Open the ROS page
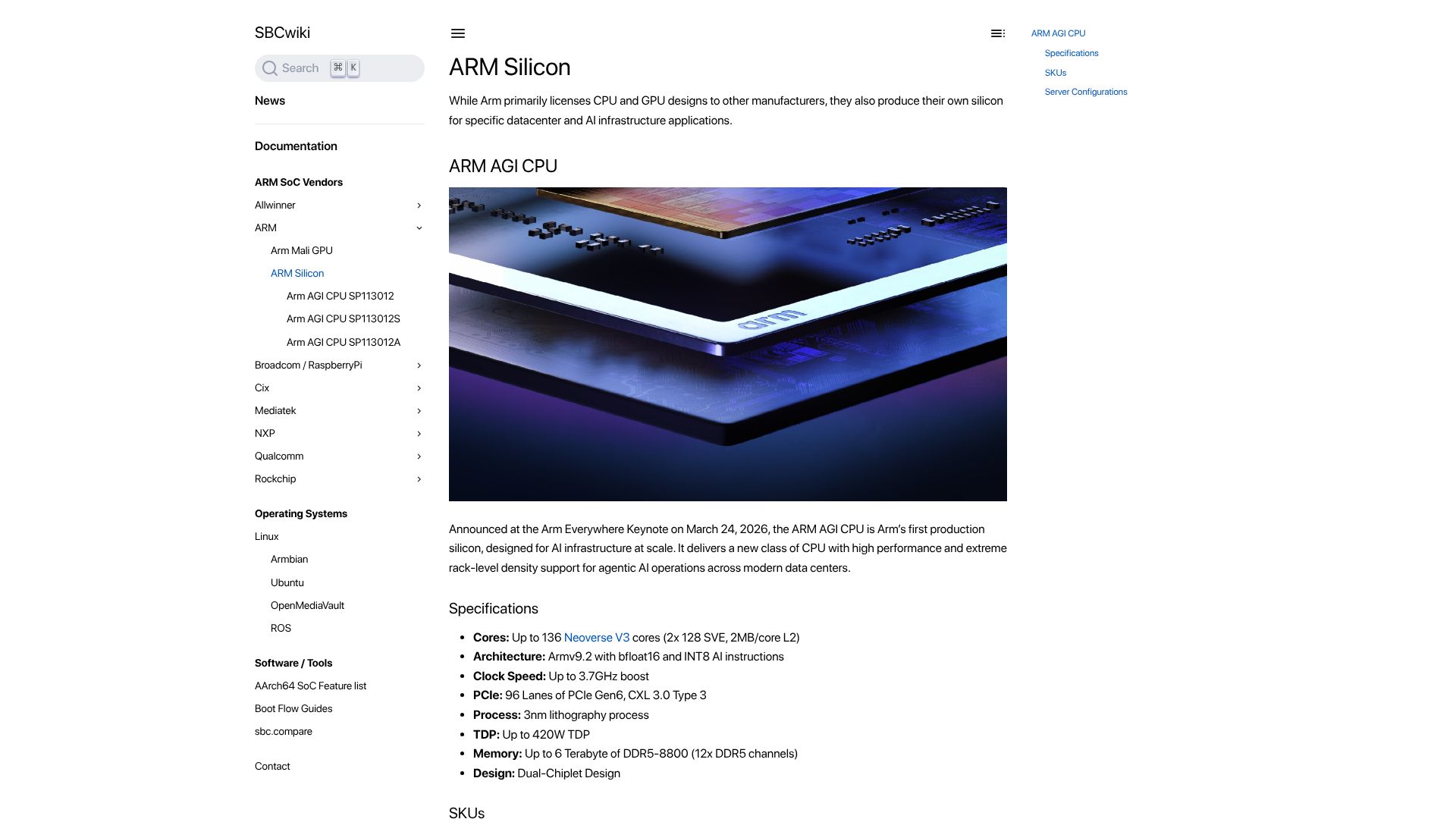Screen dimensions: 1456x819 [281, 629]
